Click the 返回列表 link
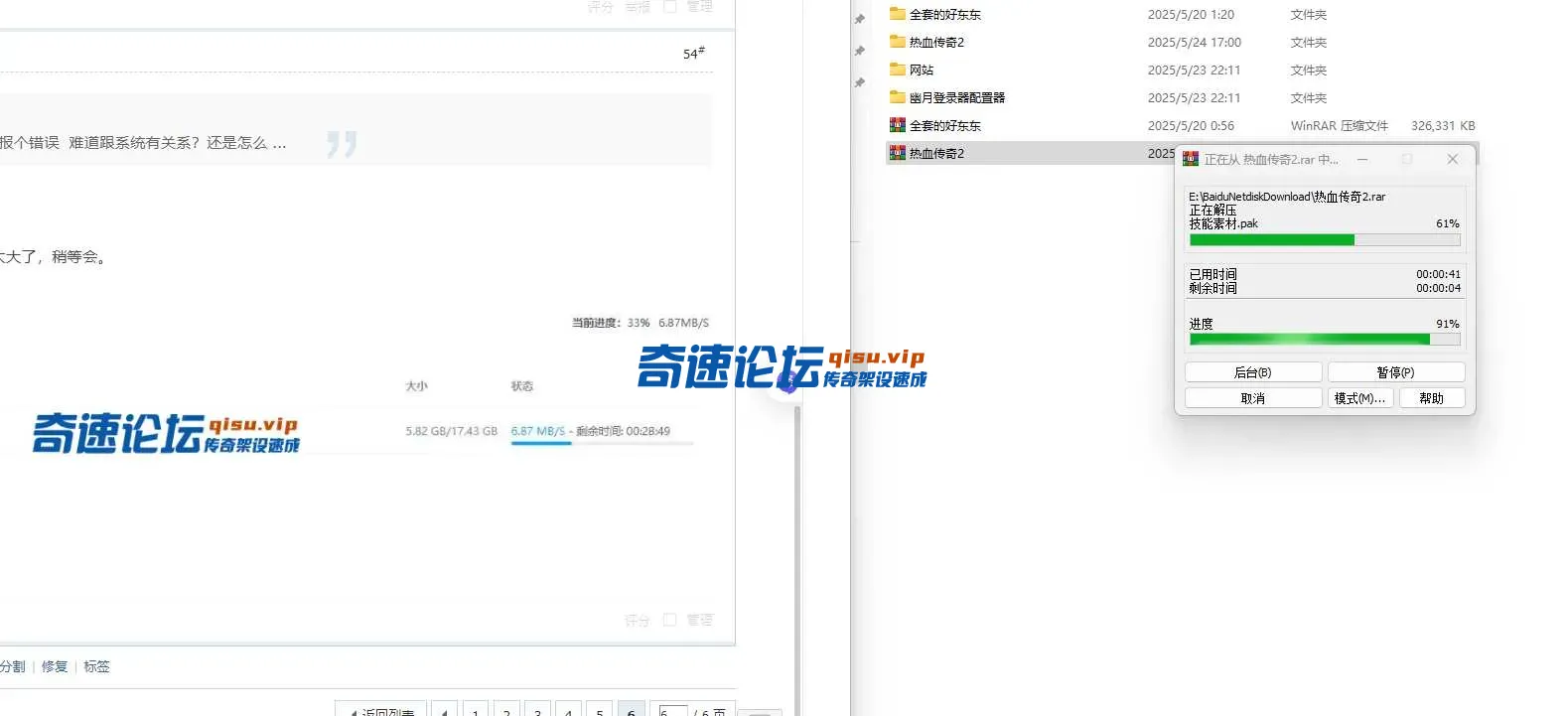Viewport: 1568px width, 716px height. (381, 711)
